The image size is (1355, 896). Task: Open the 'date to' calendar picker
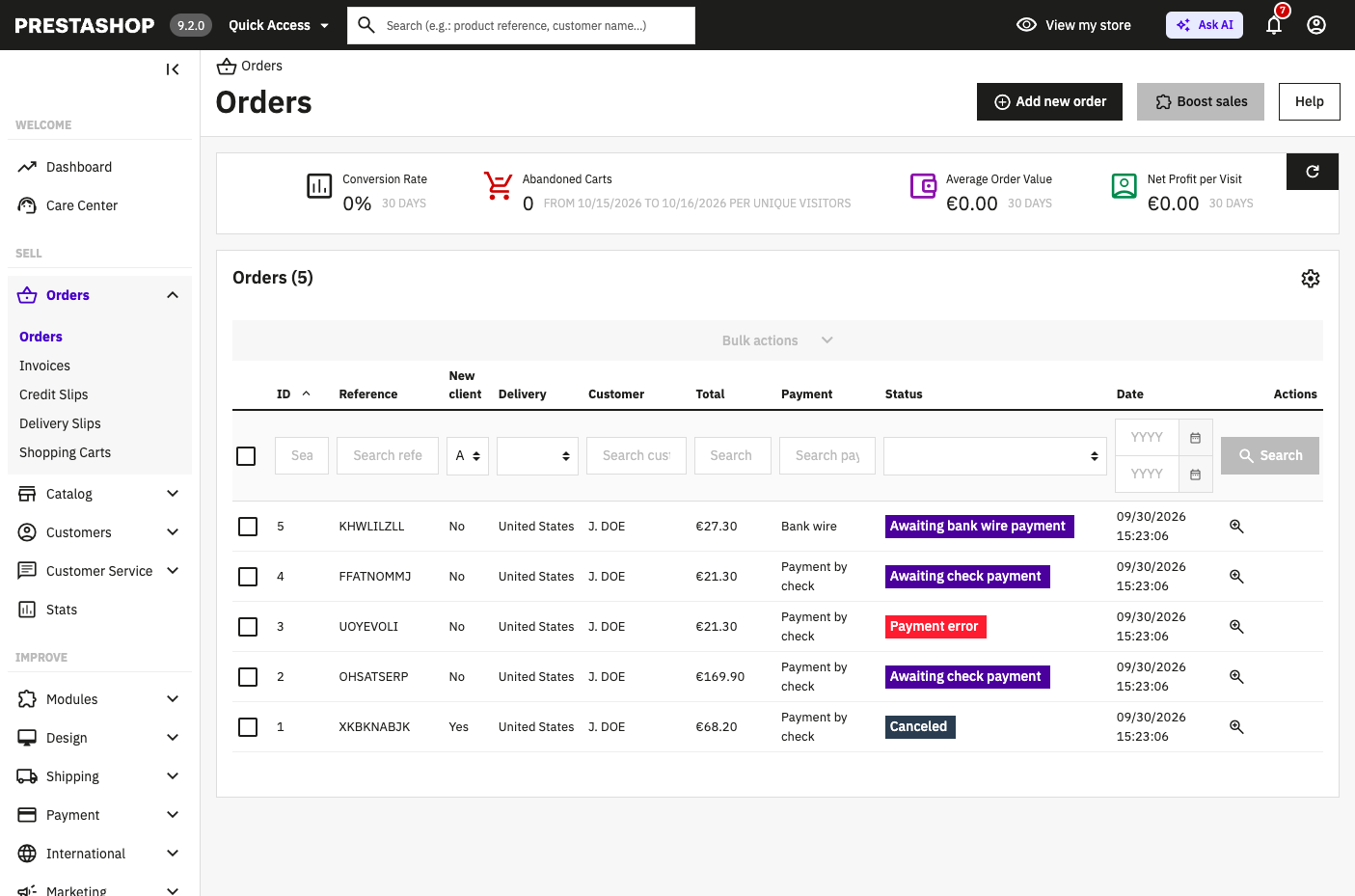pyautogui.click(x=1195, y=475)
